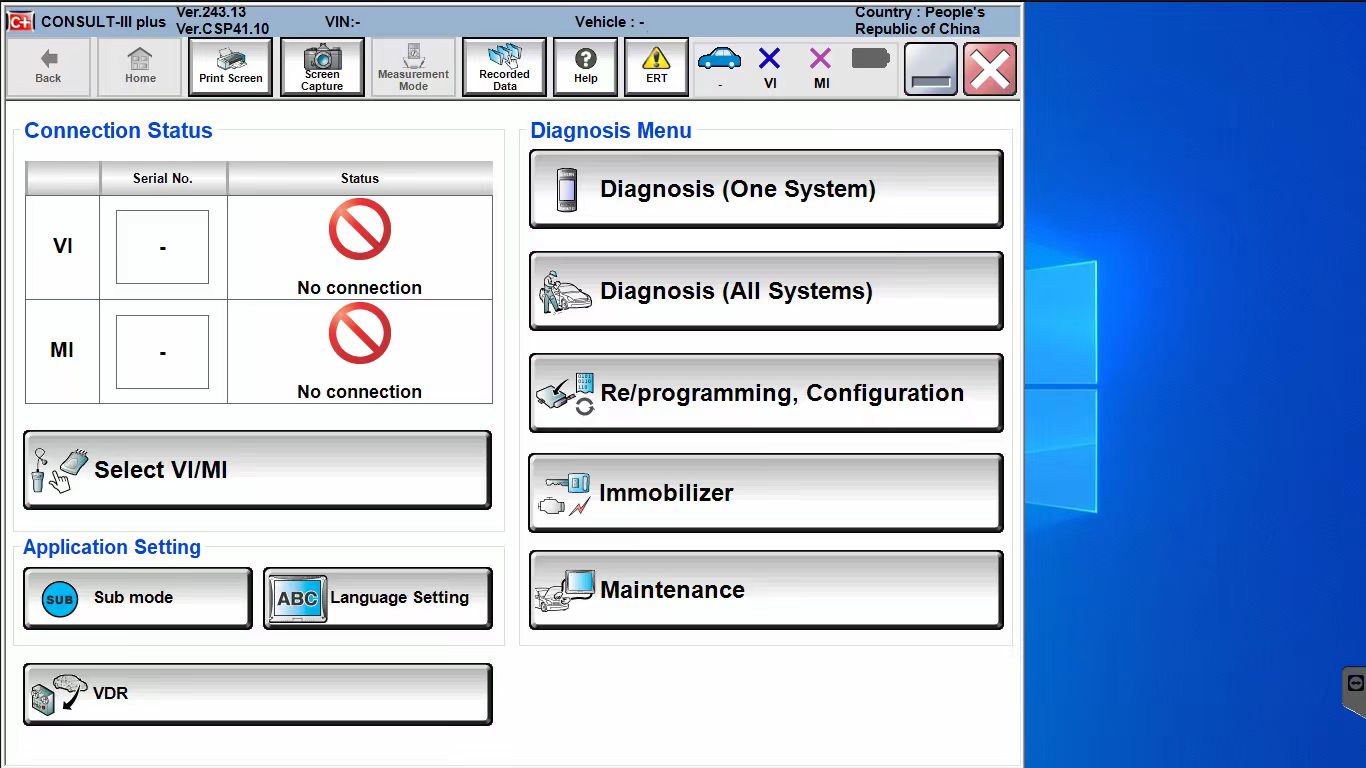
Task: Close the CONSULT-III plus application
Action: click(990, 69)
